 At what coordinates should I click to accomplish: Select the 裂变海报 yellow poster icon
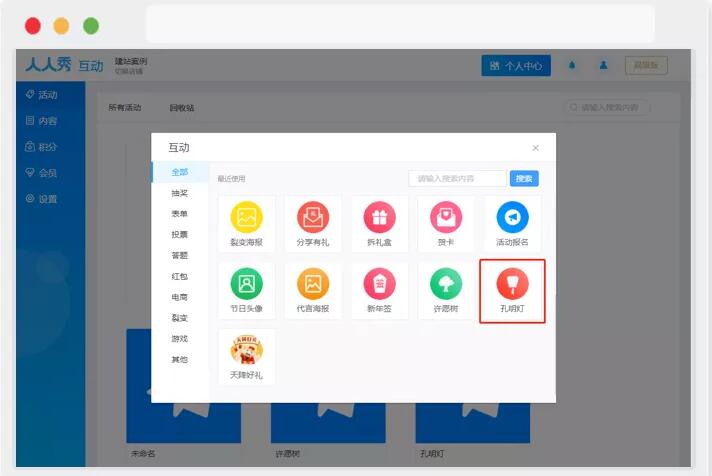(x=247, y=217)
